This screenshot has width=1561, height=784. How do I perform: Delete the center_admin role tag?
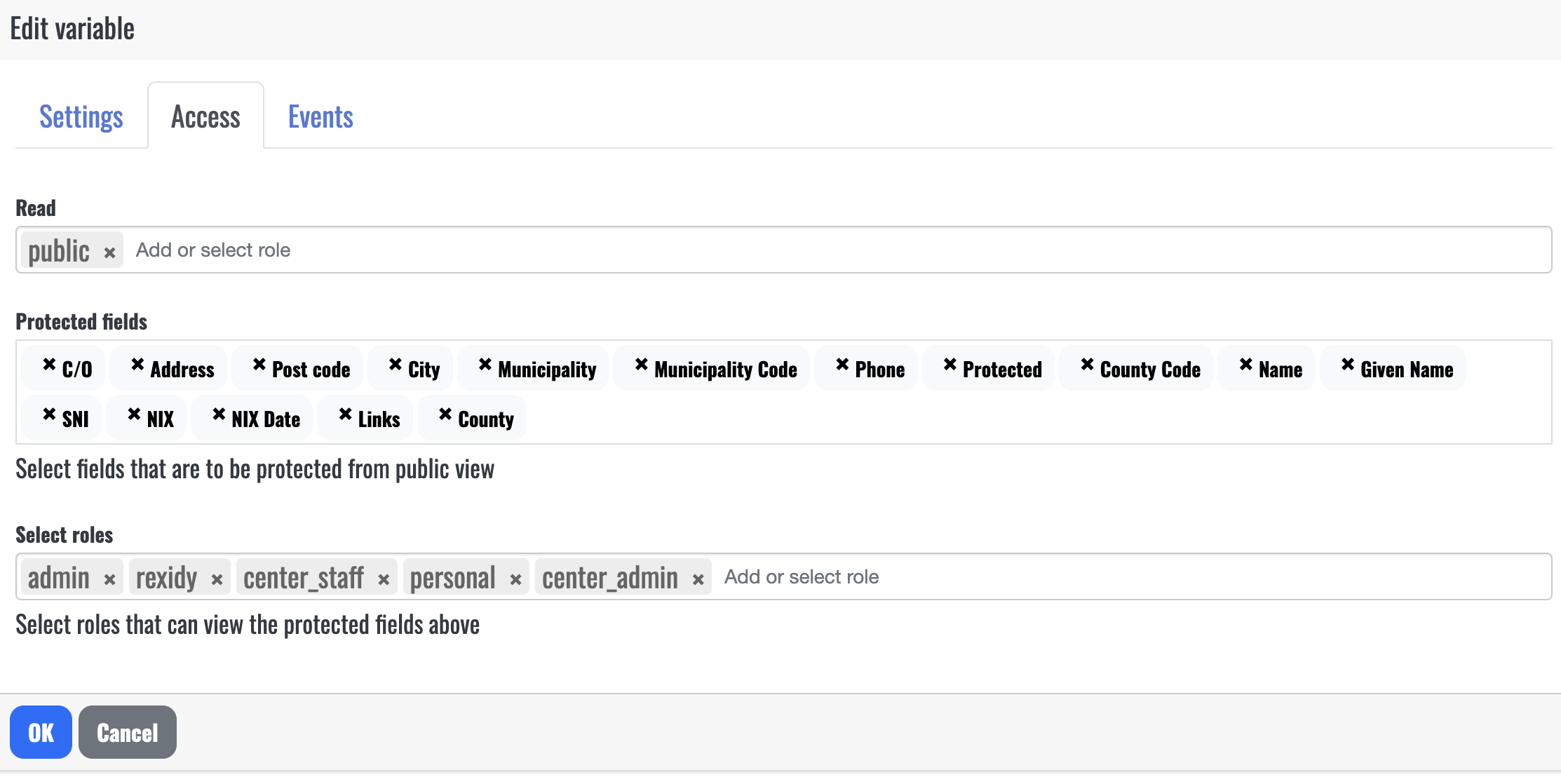pos(698,580)
